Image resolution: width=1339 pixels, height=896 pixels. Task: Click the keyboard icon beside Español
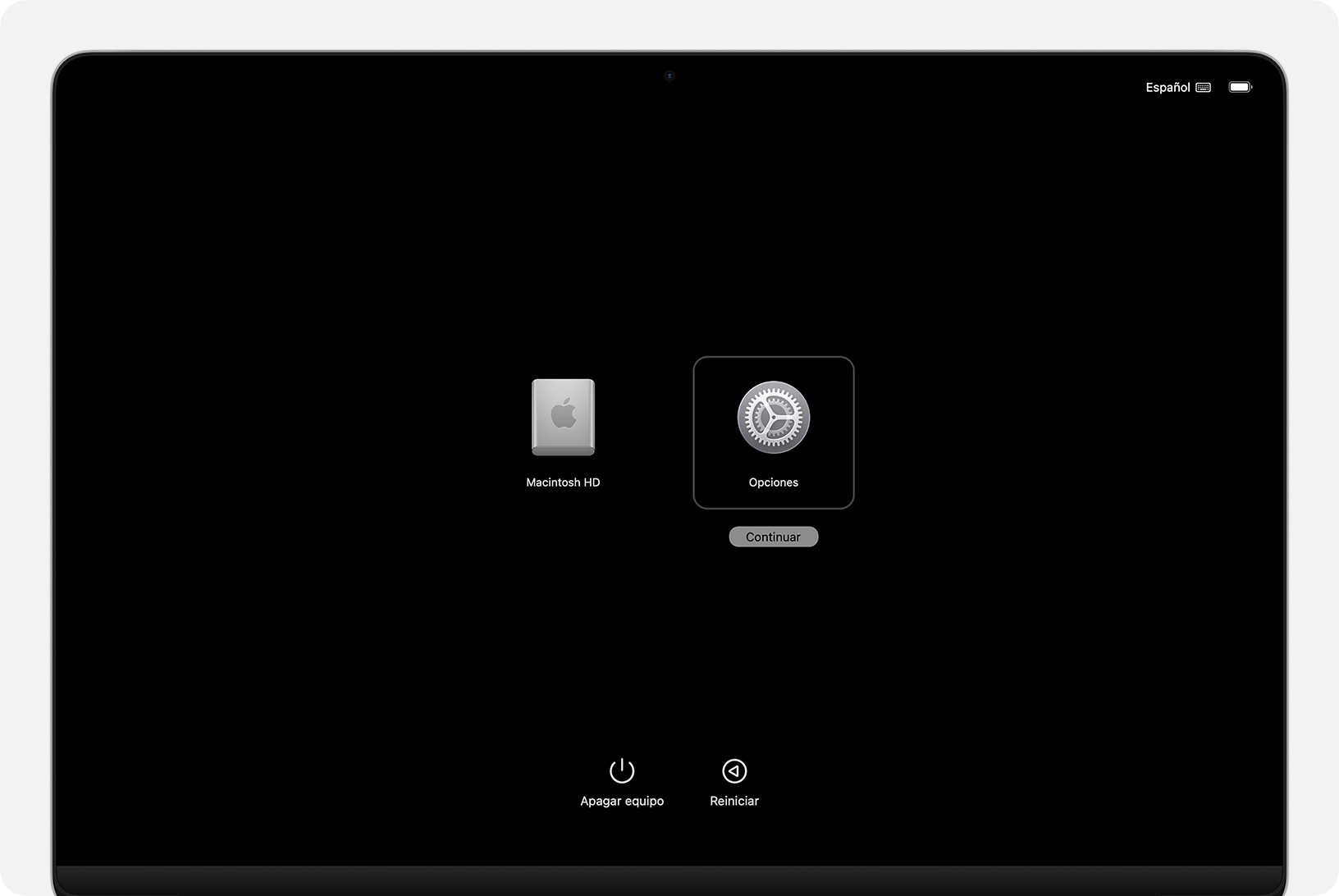click(x=1203, y=87)
